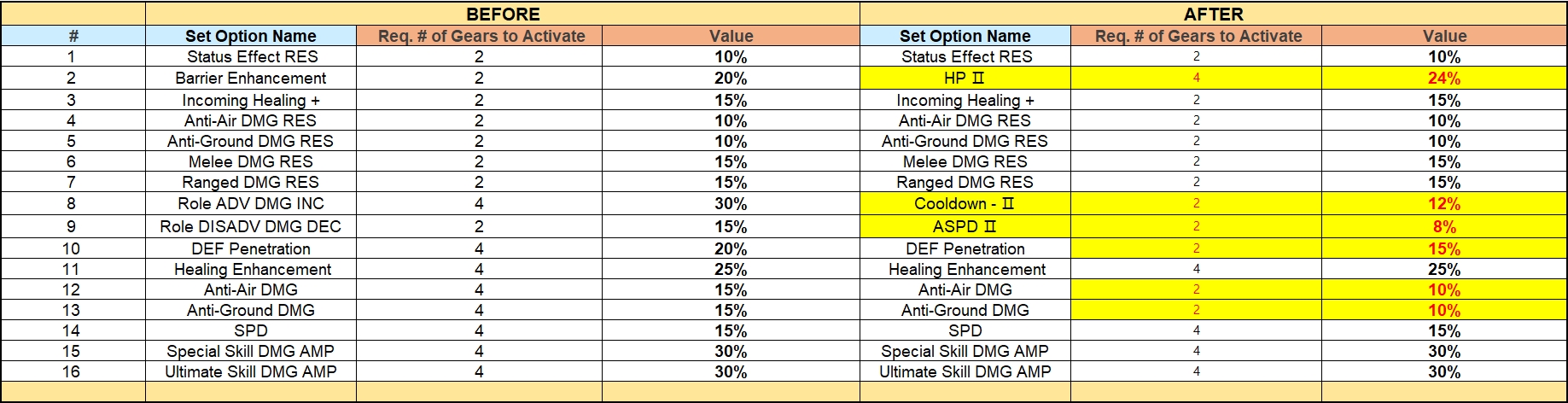Click row number 16 cell

[73, 371]
